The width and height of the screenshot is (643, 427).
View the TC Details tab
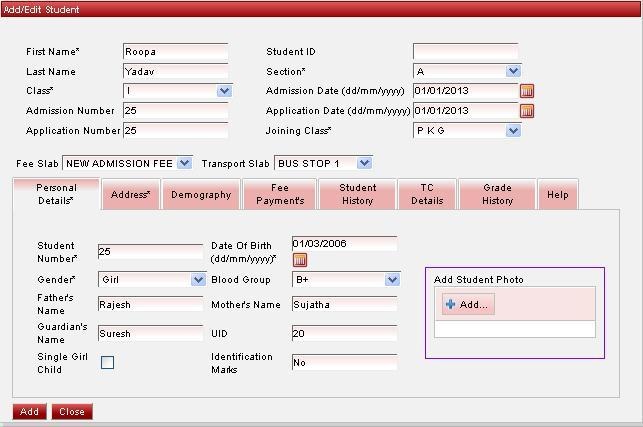427,194
